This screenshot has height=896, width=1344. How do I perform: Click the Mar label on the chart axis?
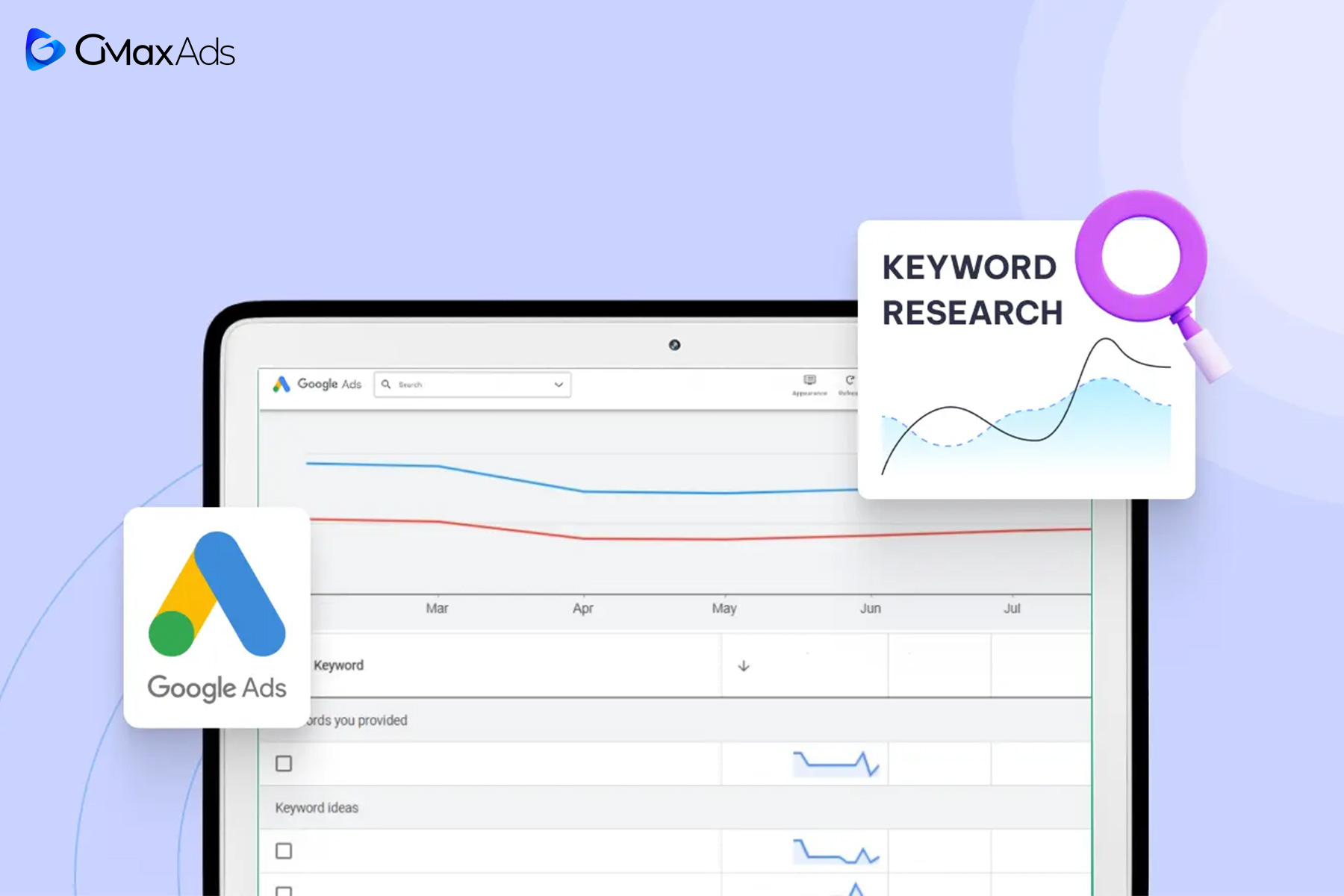tap(437, 609)
